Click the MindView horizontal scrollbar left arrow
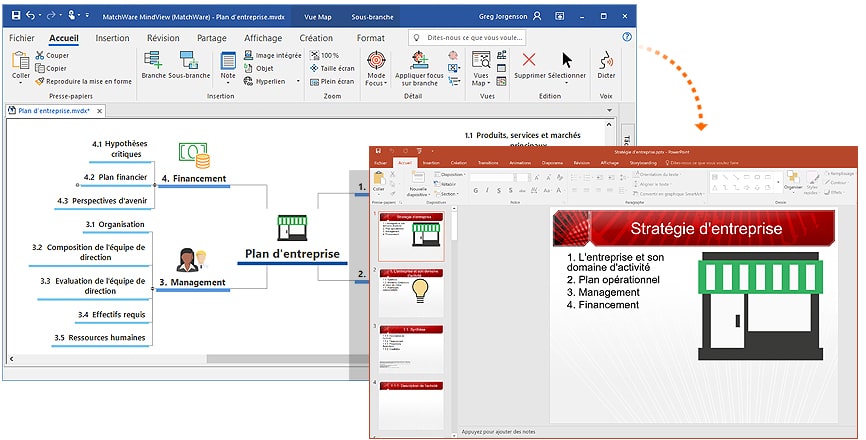866x440 pixels. click(x=11, y=359)
